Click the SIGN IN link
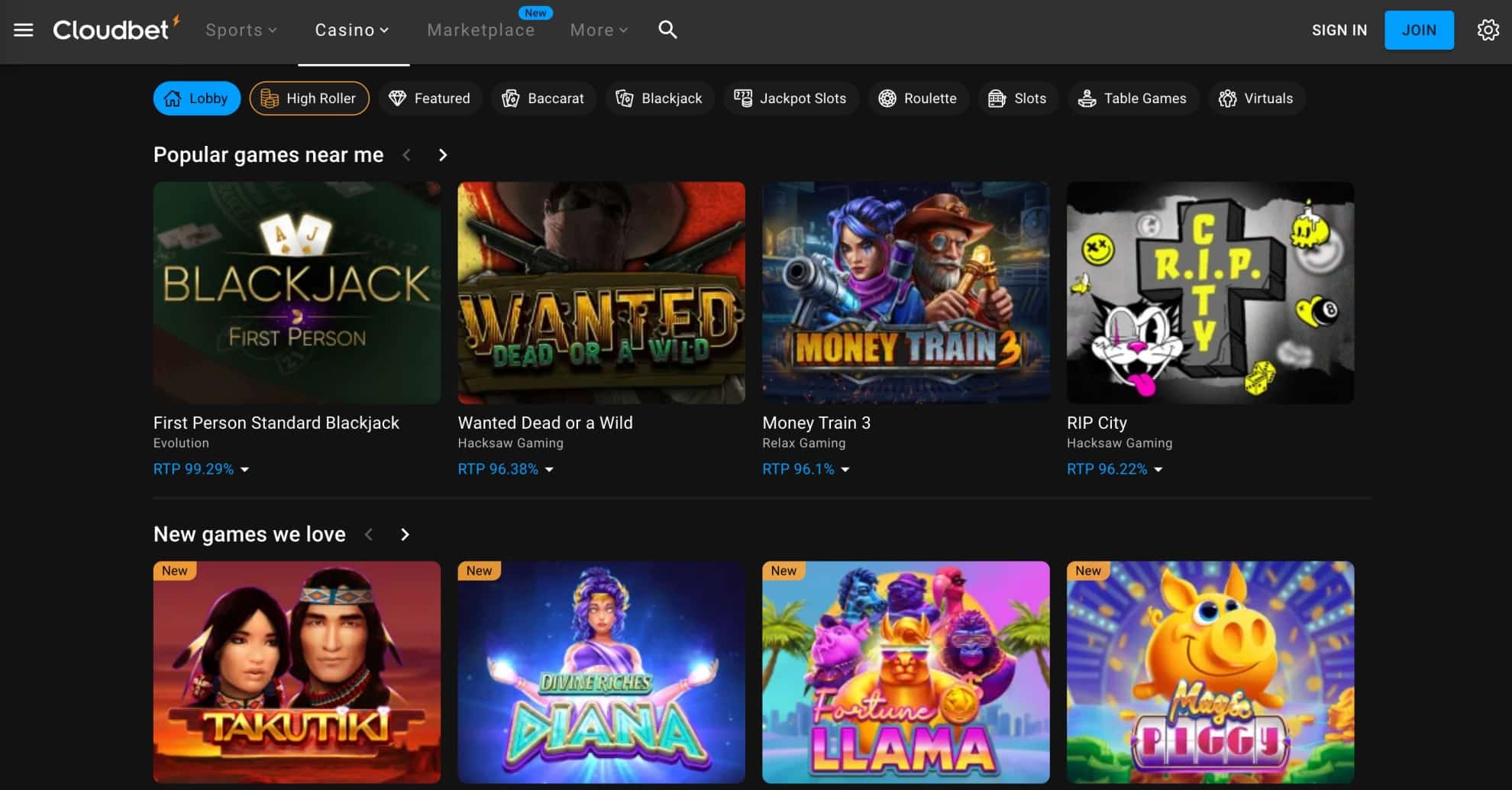1512x790 pixels. (1339, 30)
